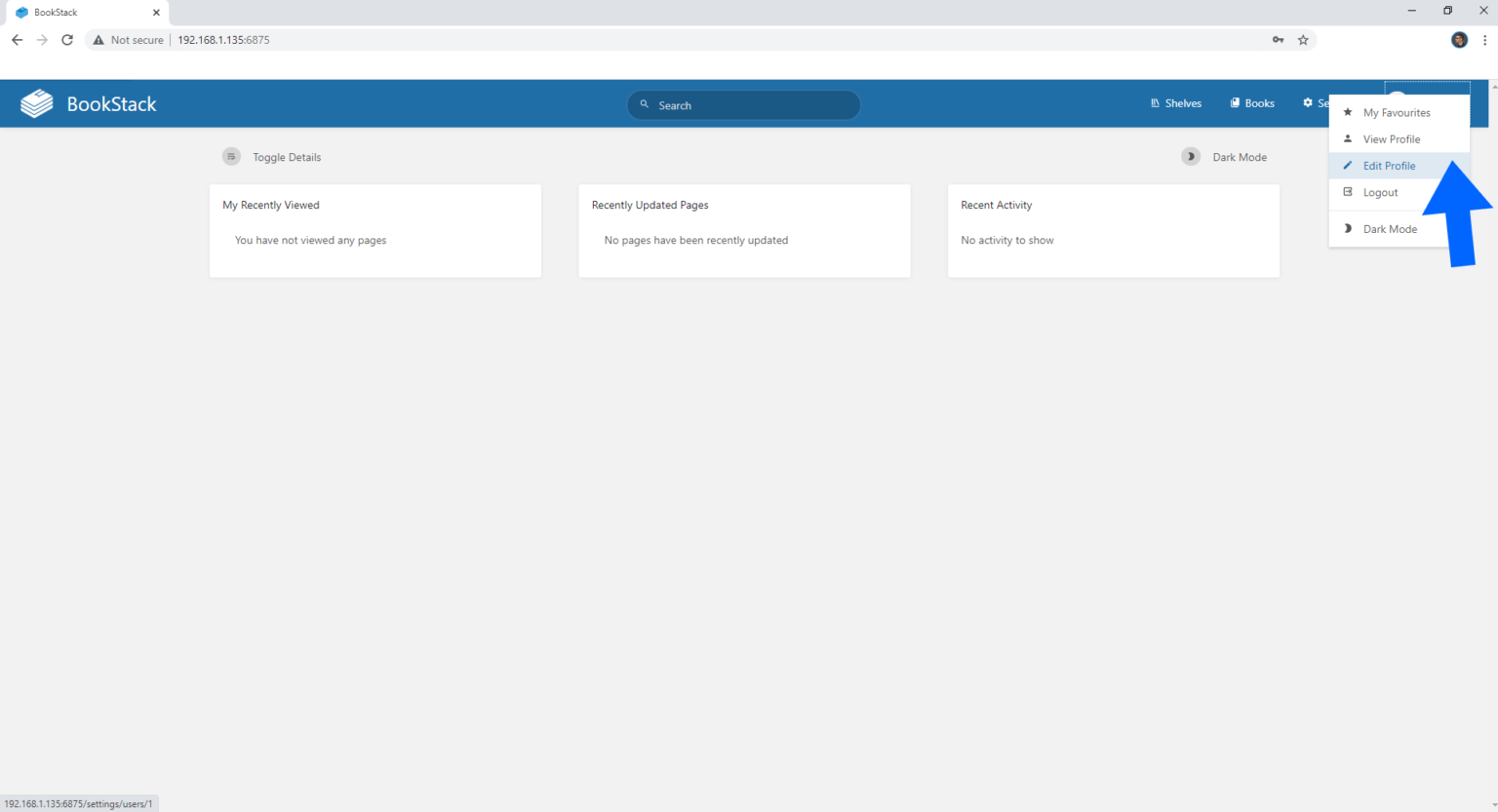Click the crescent moon icon beside Dark Mode
1498x812 pixels.
(1349, 228)
